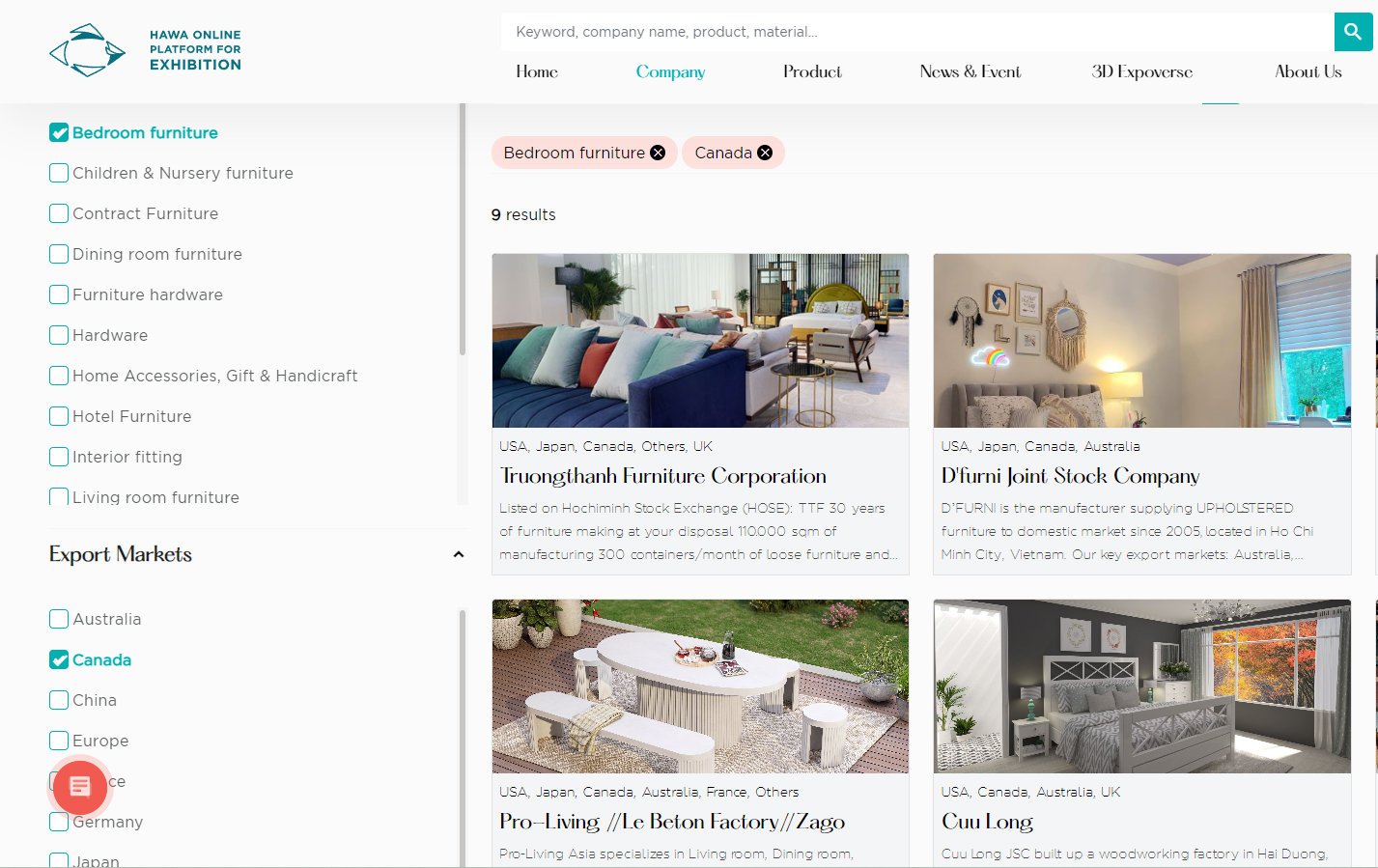Image resolution: width=1378 pixels, height=868 pixels.
Task: Open the Cuu Long company link
Action: click(x=987, y=822)
